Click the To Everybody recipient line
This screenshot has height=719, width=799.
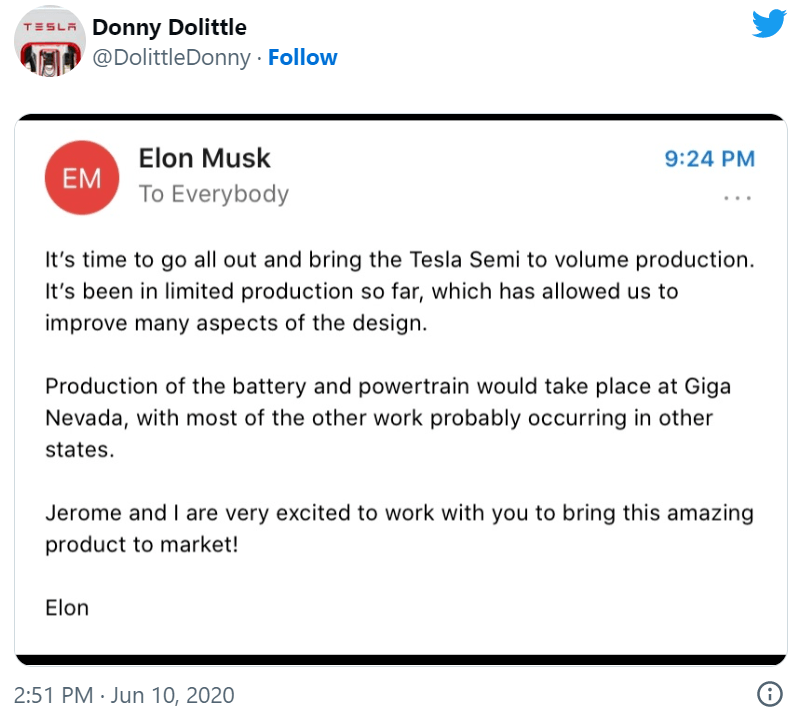(x=214, y=194)
